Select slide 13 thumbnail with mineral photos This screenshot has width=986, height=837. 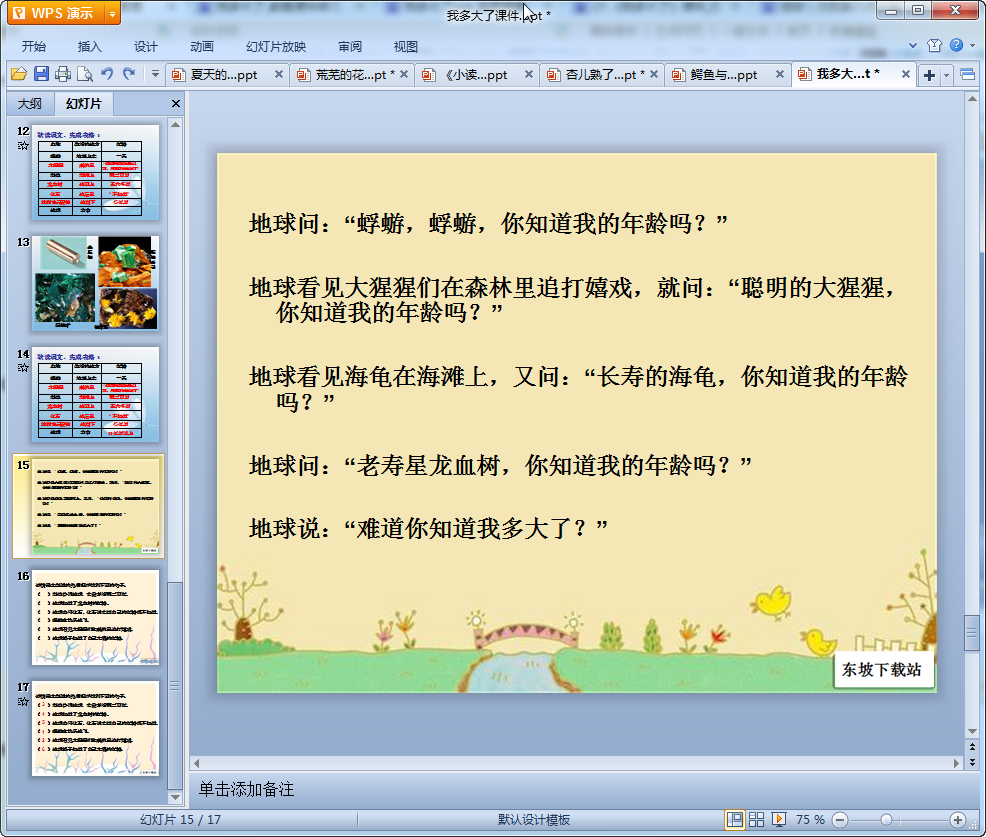coord(96,284)
